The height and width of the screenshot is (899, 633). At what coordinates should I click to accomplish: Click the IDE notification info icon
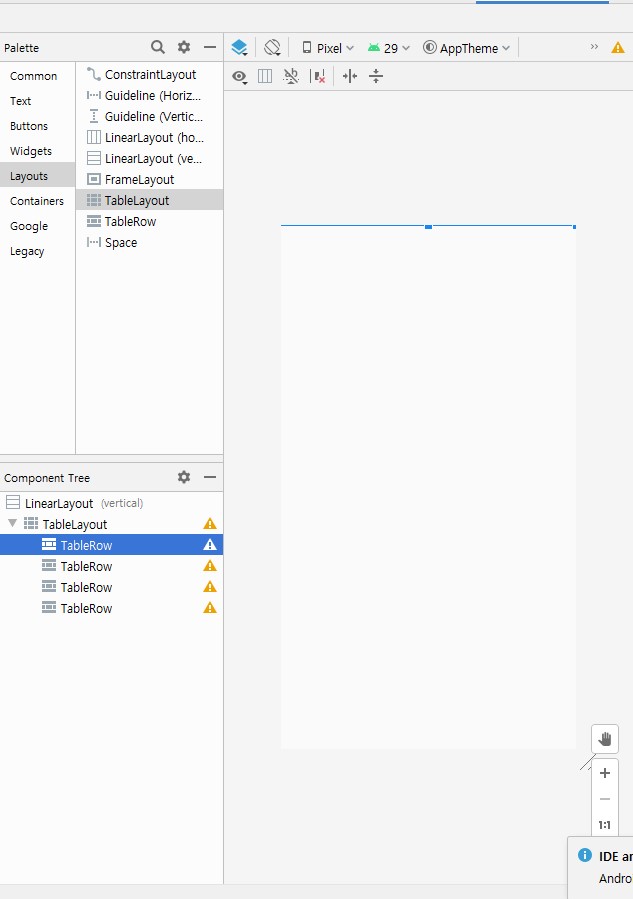point(585,855)
